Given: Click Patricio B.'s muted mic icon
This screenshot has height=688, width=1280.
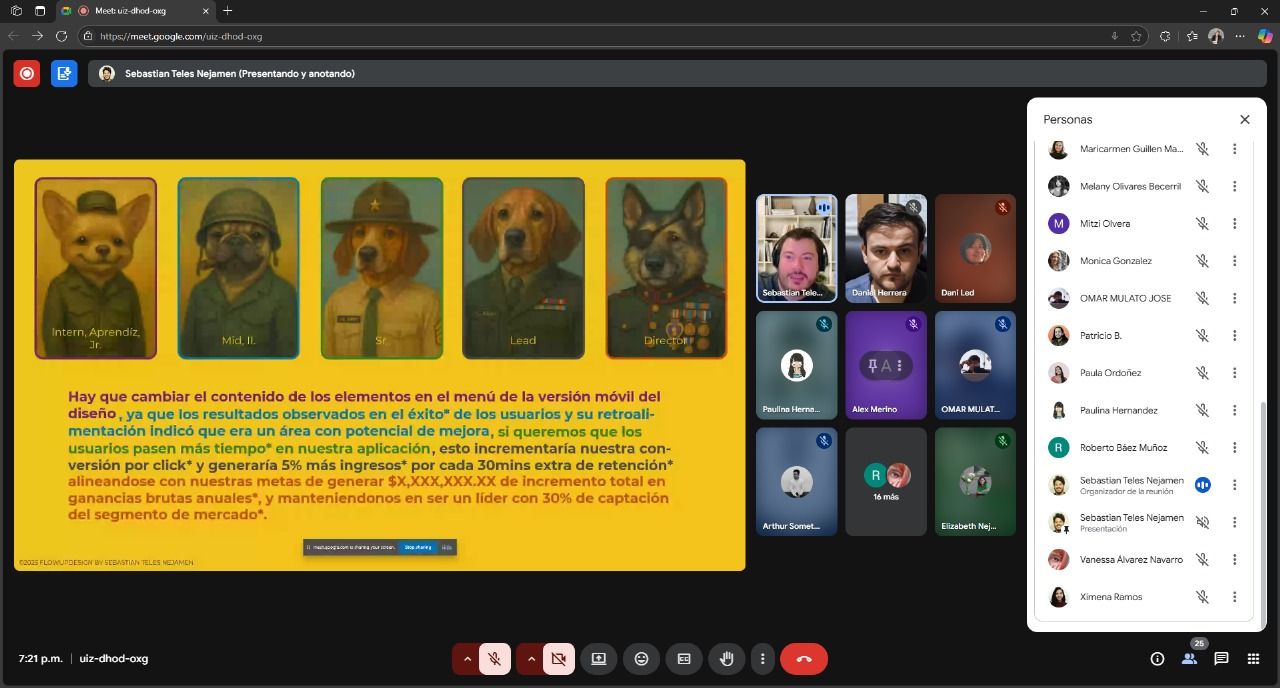Looking at the screenshot, I should (x=1203, y=335).
